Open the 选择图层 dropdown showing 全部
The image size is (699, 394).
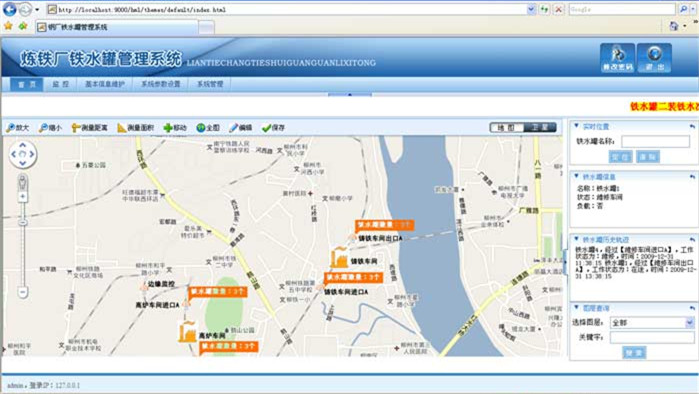pyautogui.click(x=652, y=323)
